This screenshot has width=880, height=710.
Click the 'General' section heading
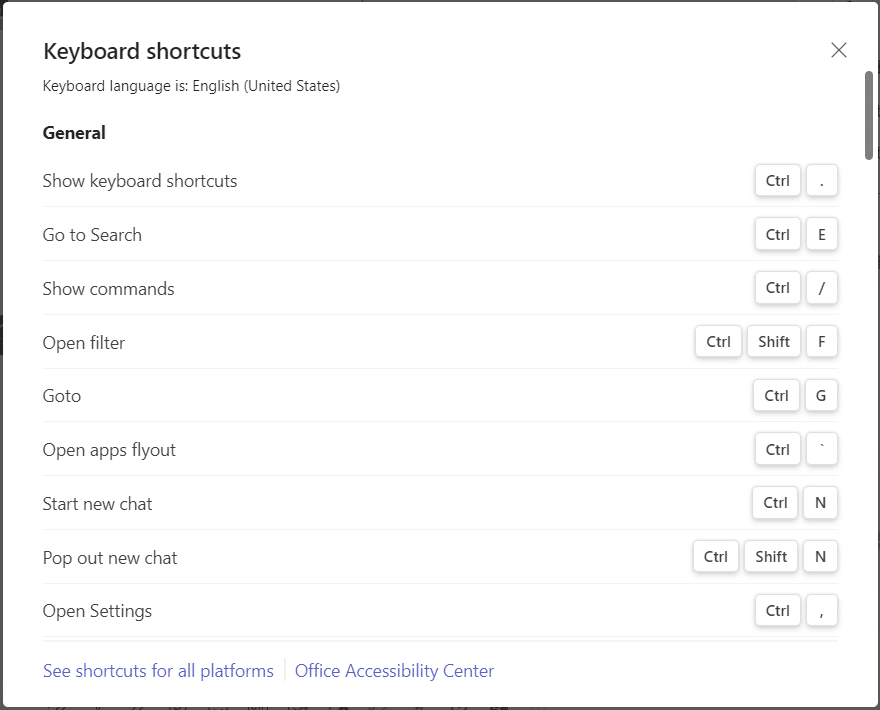(x=74, y=133)
